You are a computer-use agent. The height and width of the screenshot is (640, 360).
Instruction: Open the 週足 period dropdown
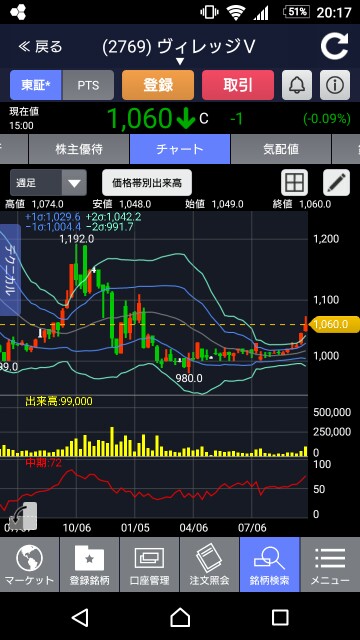(x=48, y=182)
